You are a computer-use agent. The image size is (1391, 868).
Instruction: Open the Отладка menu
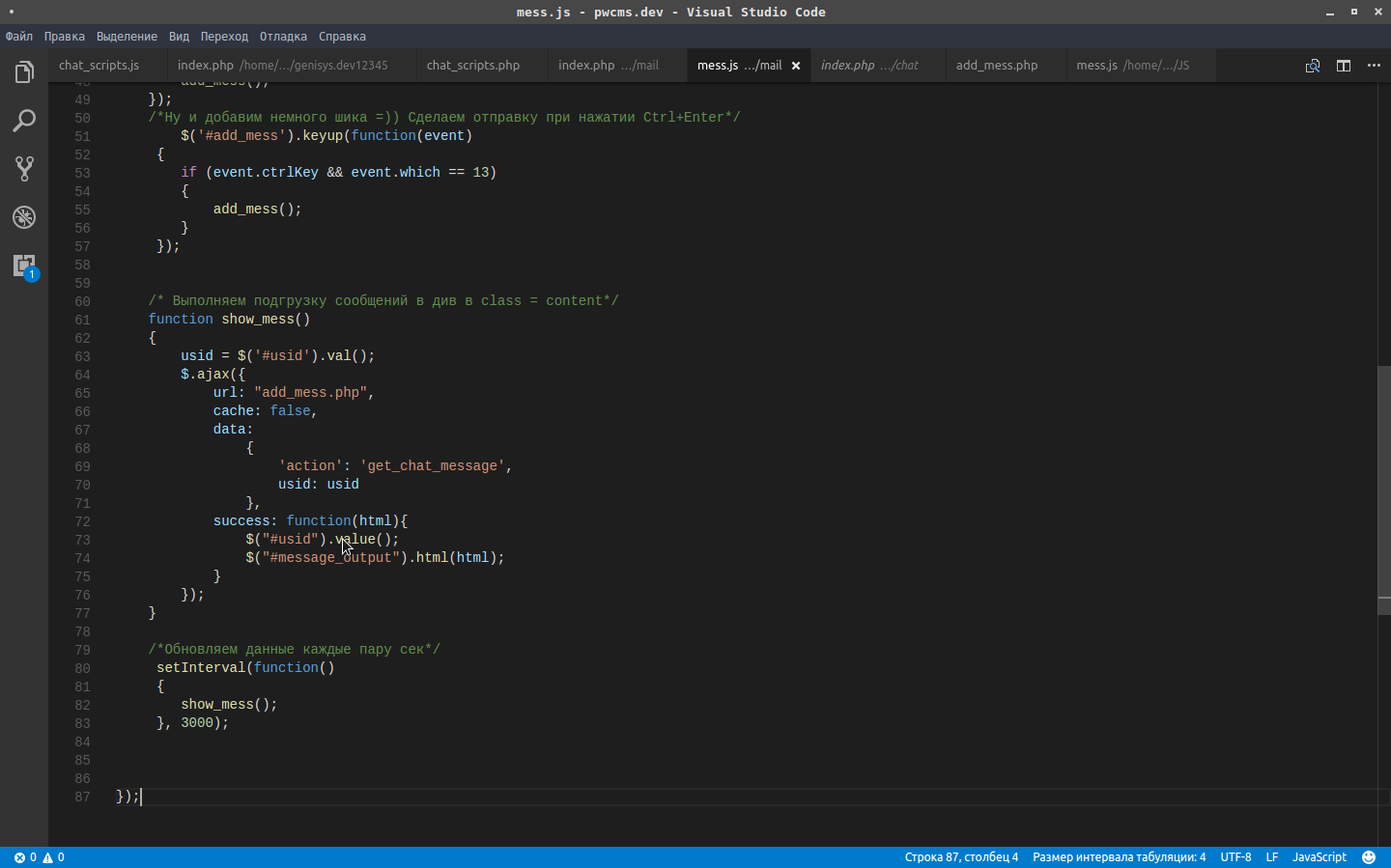click(x=283, y=37)
